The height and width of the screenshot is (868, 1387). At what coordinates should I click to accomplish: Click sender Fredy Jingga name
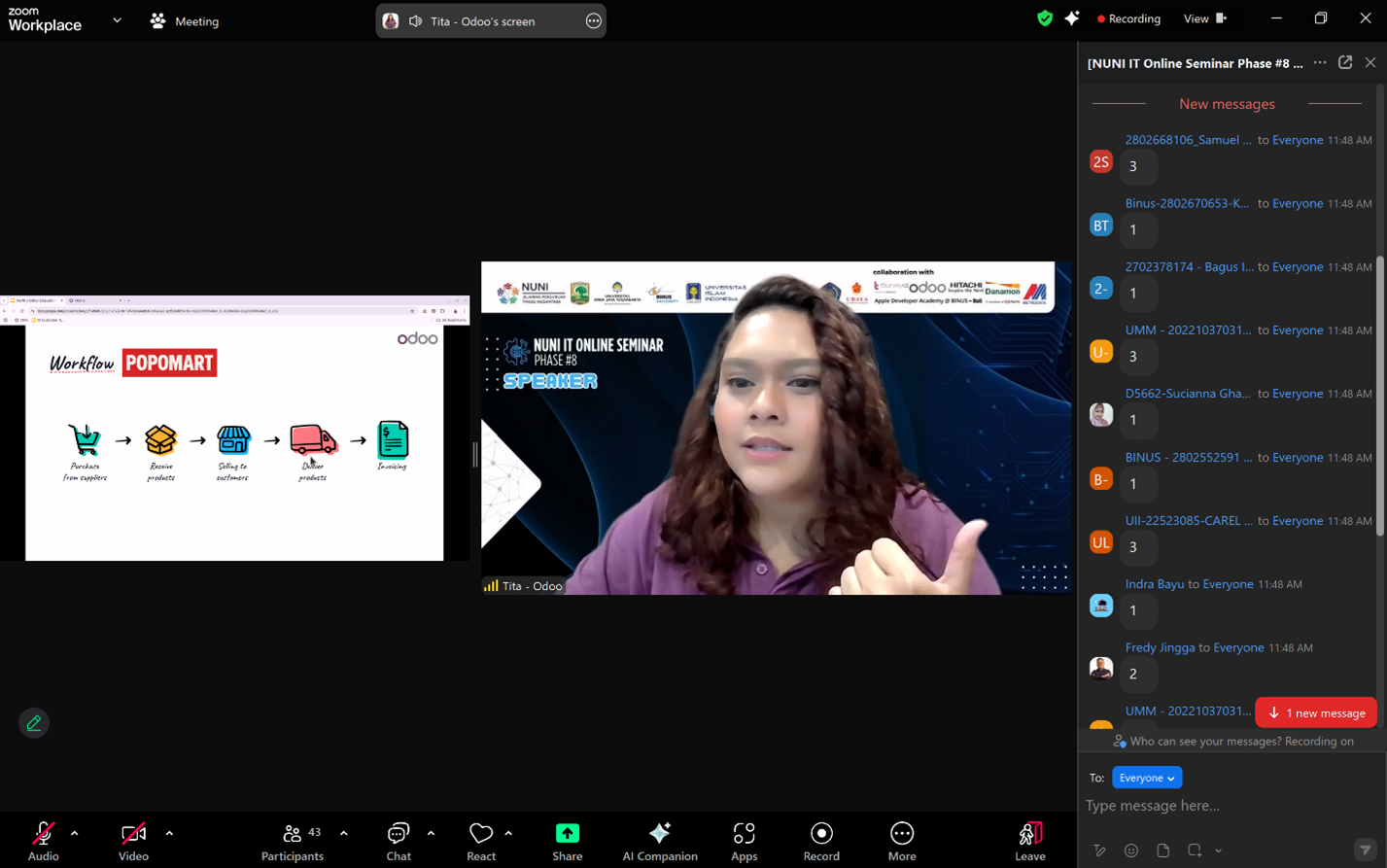[1160, 647]
